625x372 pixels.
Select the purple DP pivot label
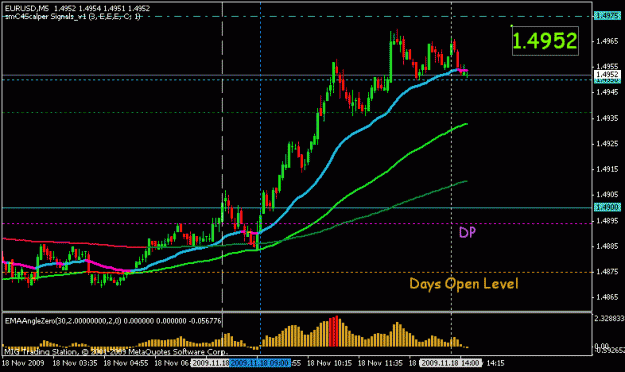(x=467, y=232)
